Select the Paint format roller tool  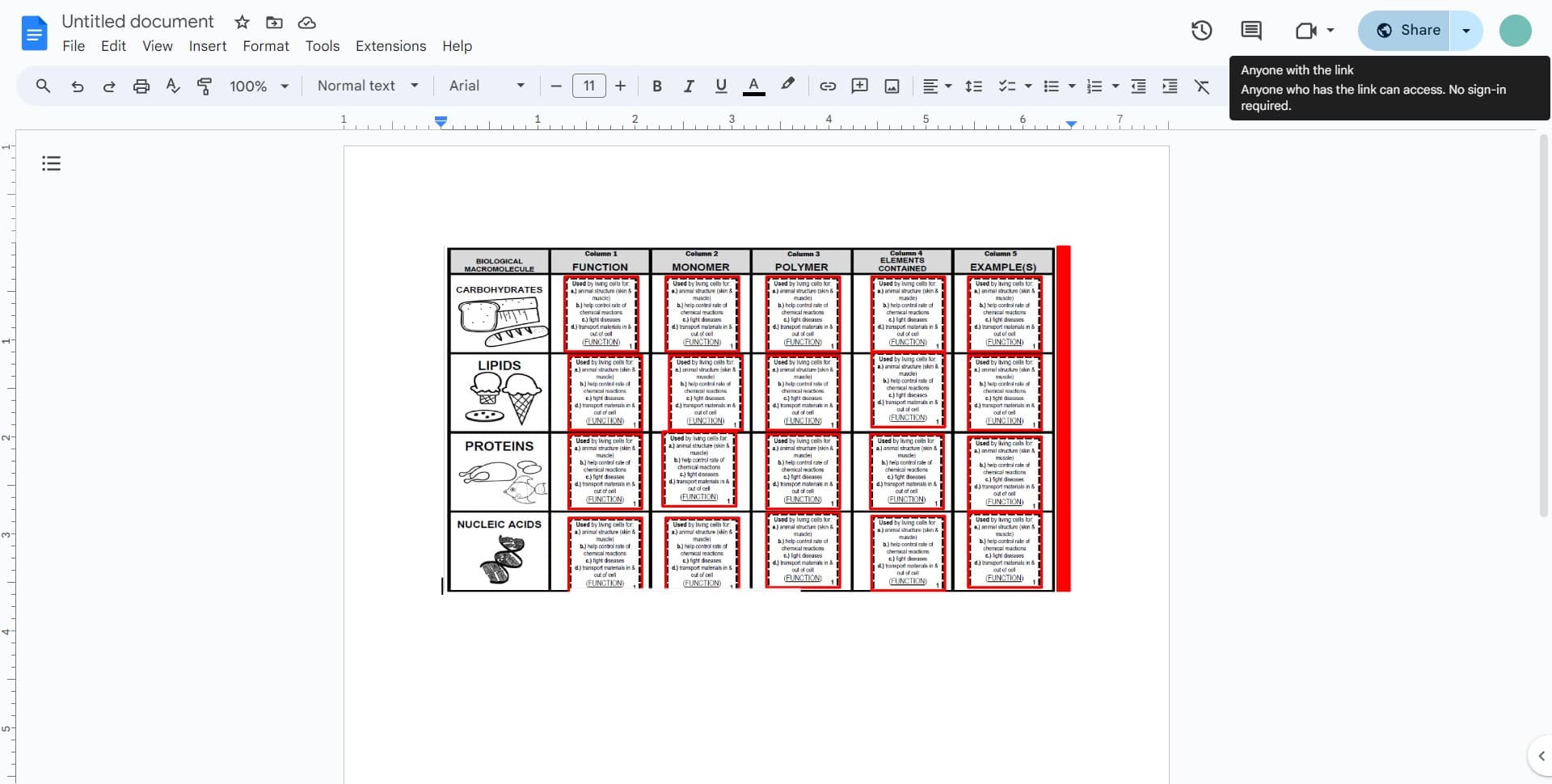tap(205, 86)
